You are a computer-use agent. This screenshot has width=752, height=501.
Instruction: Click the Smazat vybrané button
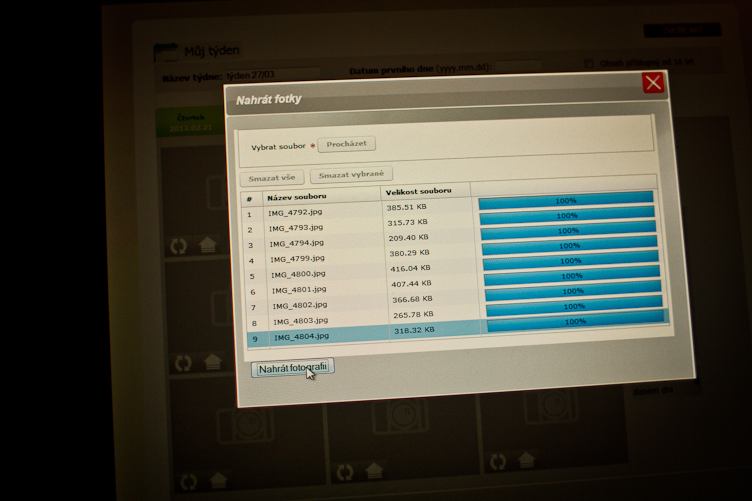(351, 175)
